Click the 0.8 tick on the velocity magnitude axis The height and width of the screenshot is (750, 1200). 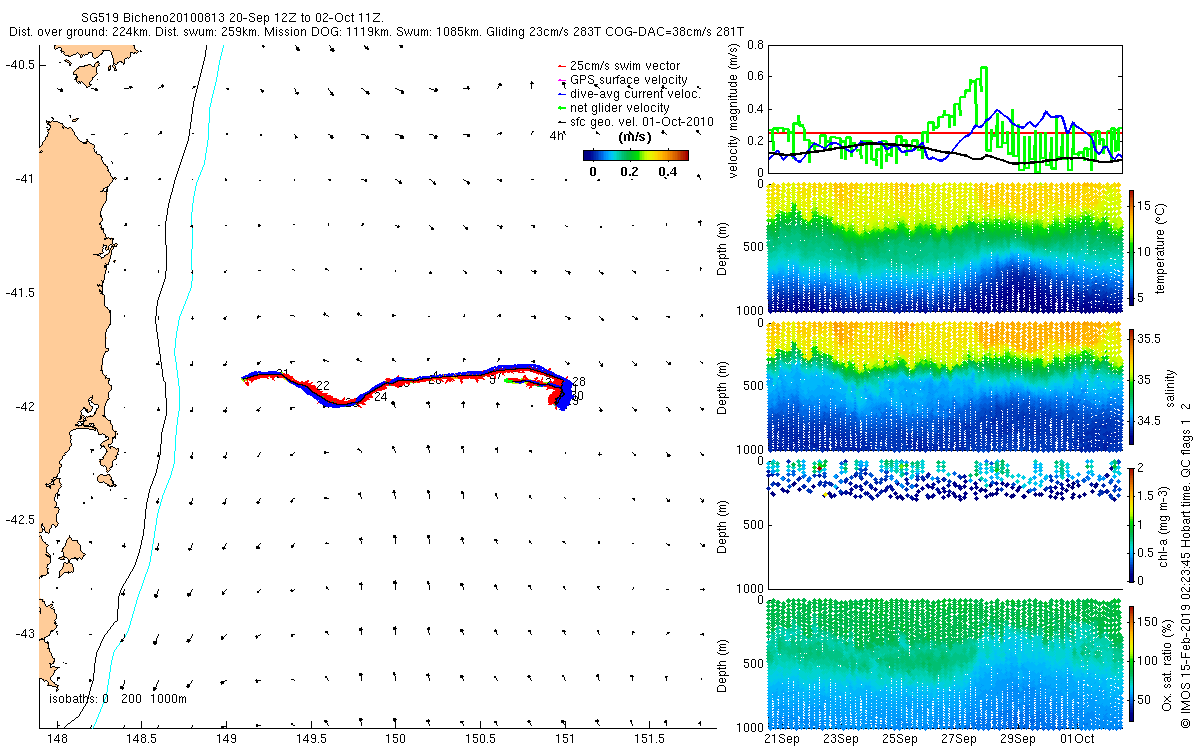point(756,45)
